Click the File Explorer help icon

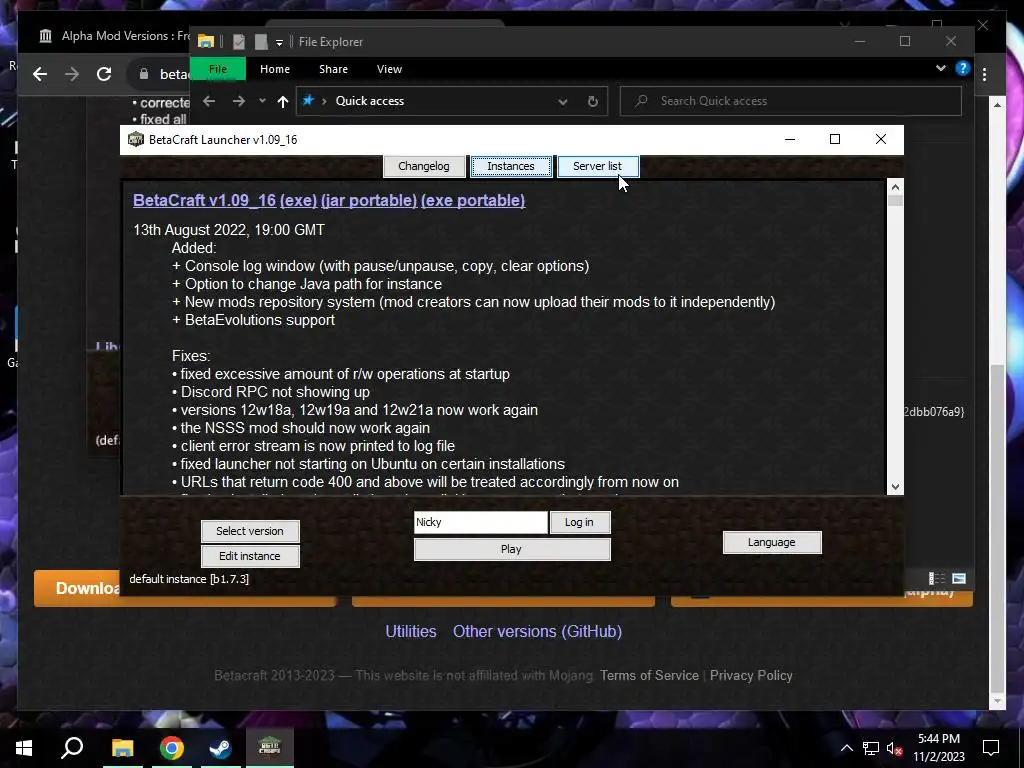[x=963, y=68]
